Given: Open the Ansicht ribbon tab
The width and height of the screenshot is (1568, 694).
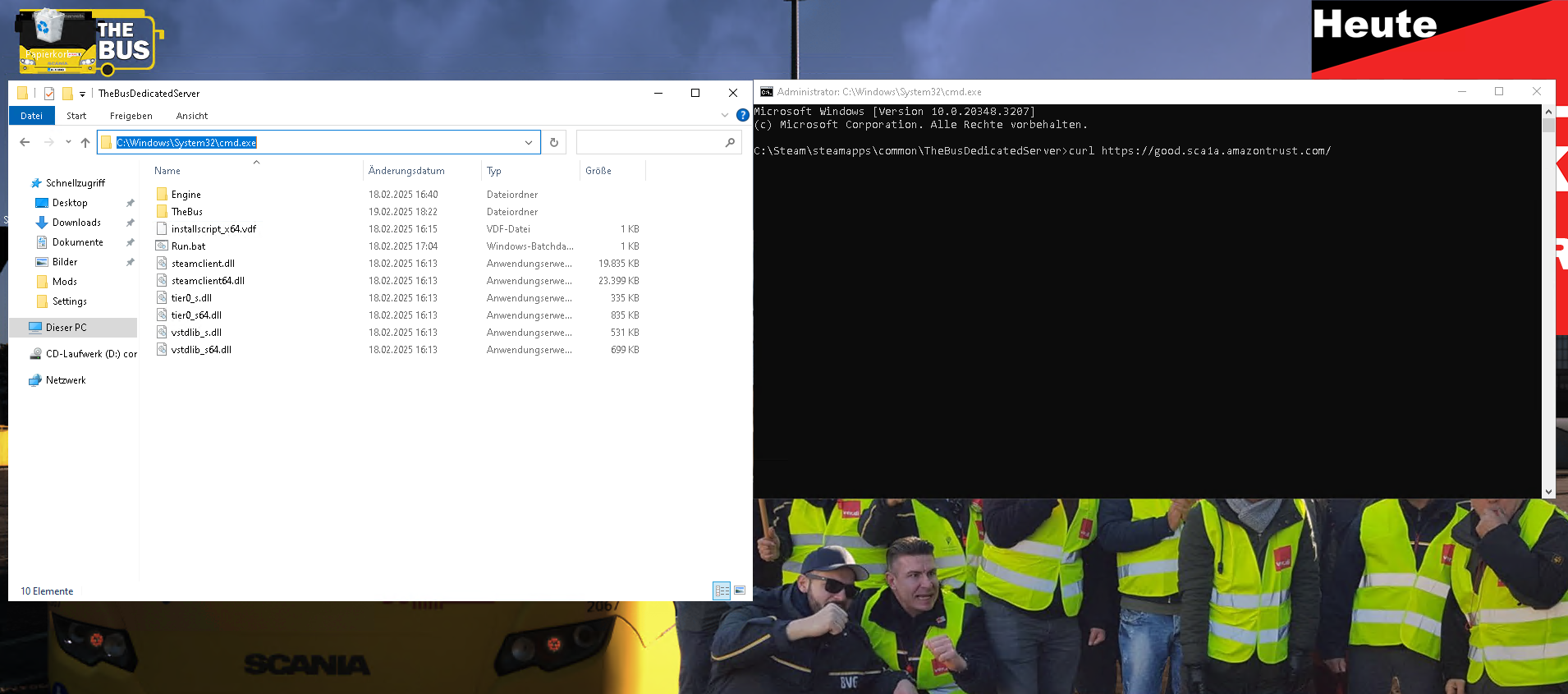Looking at the screenshot, I should (191, 116).
